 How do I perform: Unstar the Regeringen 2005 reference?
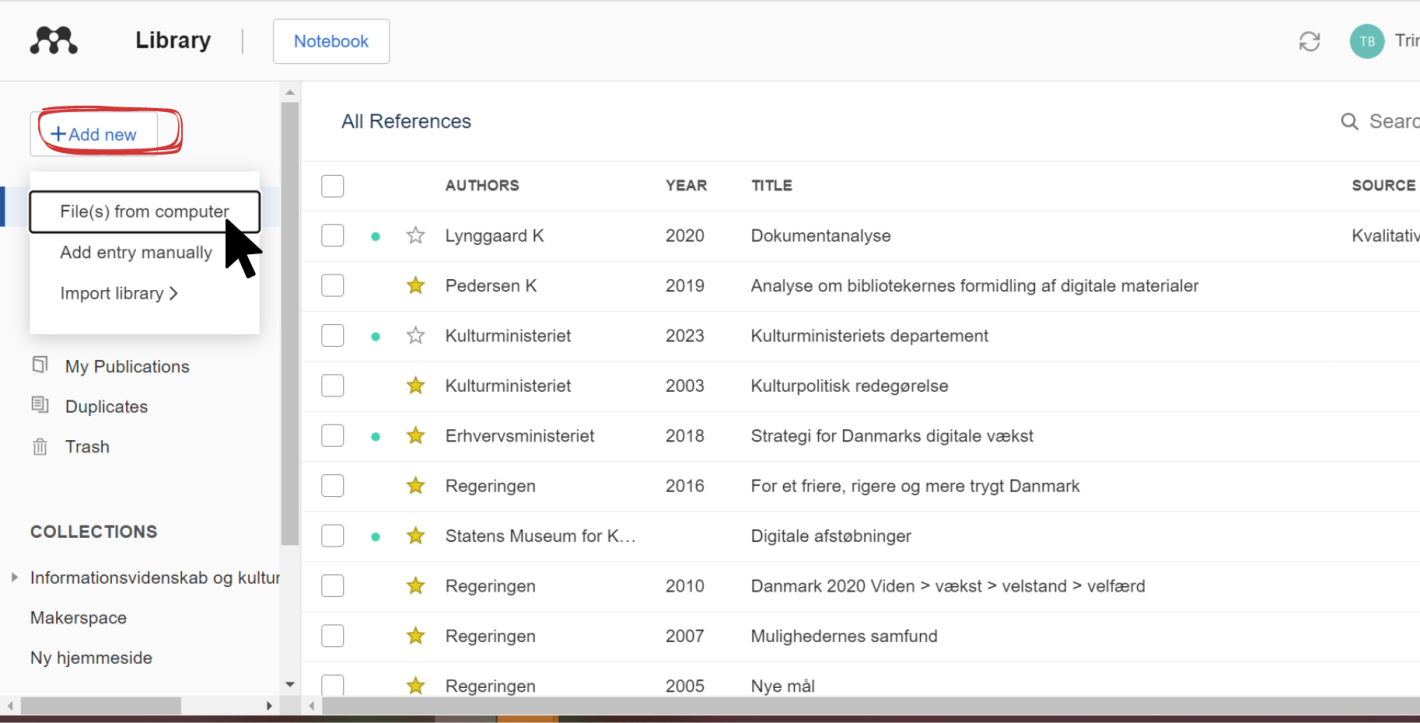pos(416,686)
